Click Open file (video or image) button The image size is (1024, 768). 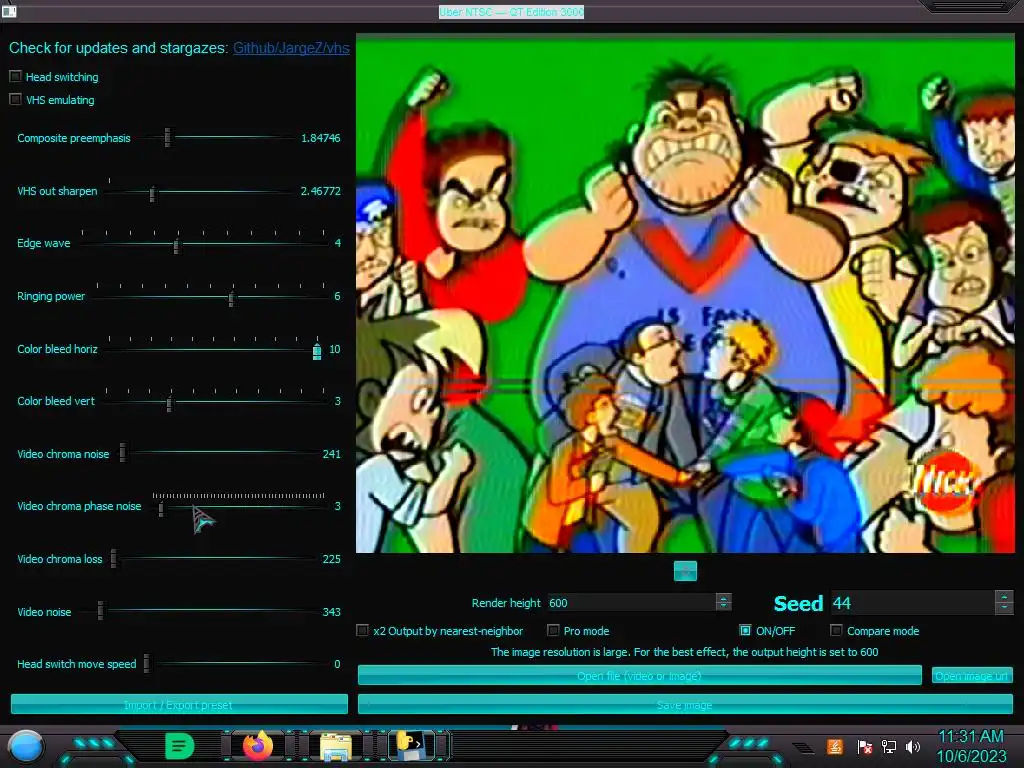(x=639, y=675)
